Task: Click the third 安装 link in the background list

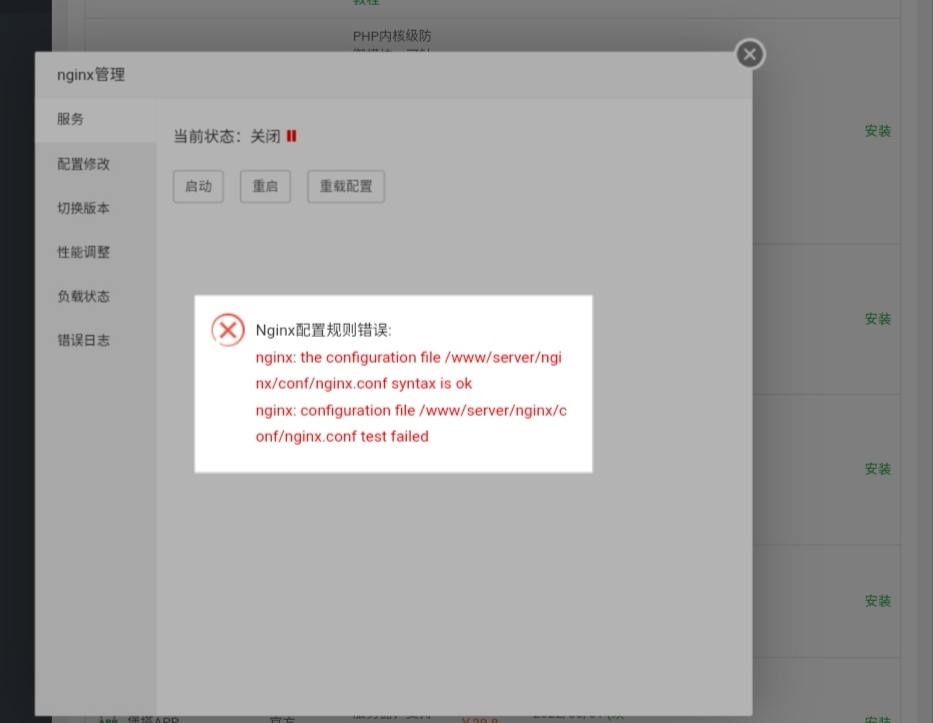Action: 878,469
